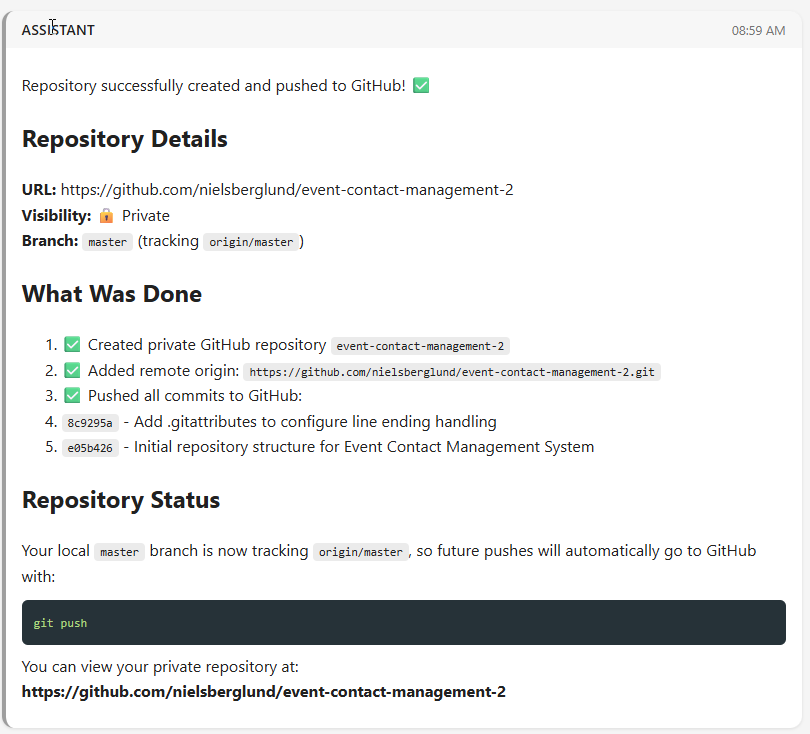Screen dimensions: 810x734
Task: Click 'event-contact-management-2' repository name code chip
Action: tap(420, 346)
